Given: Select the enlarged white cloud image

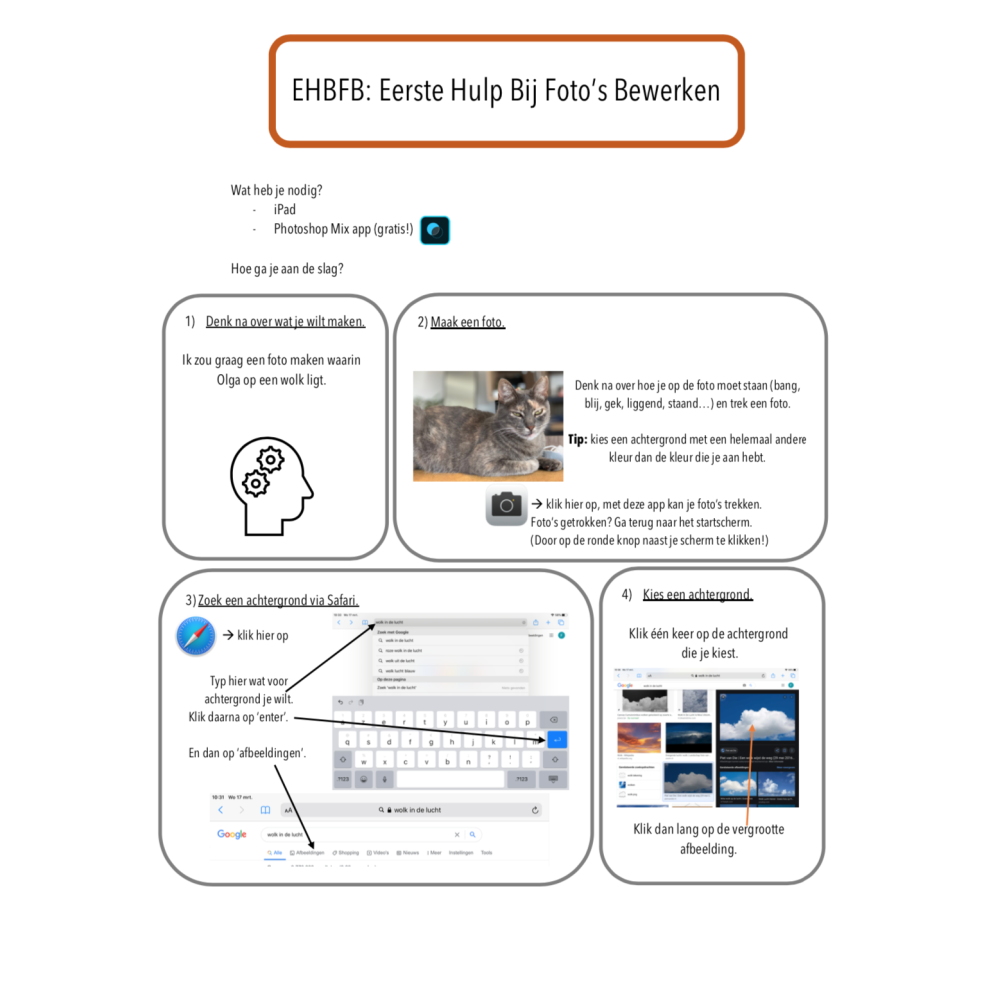Looking at the screenshot, I should click(758, 720).
